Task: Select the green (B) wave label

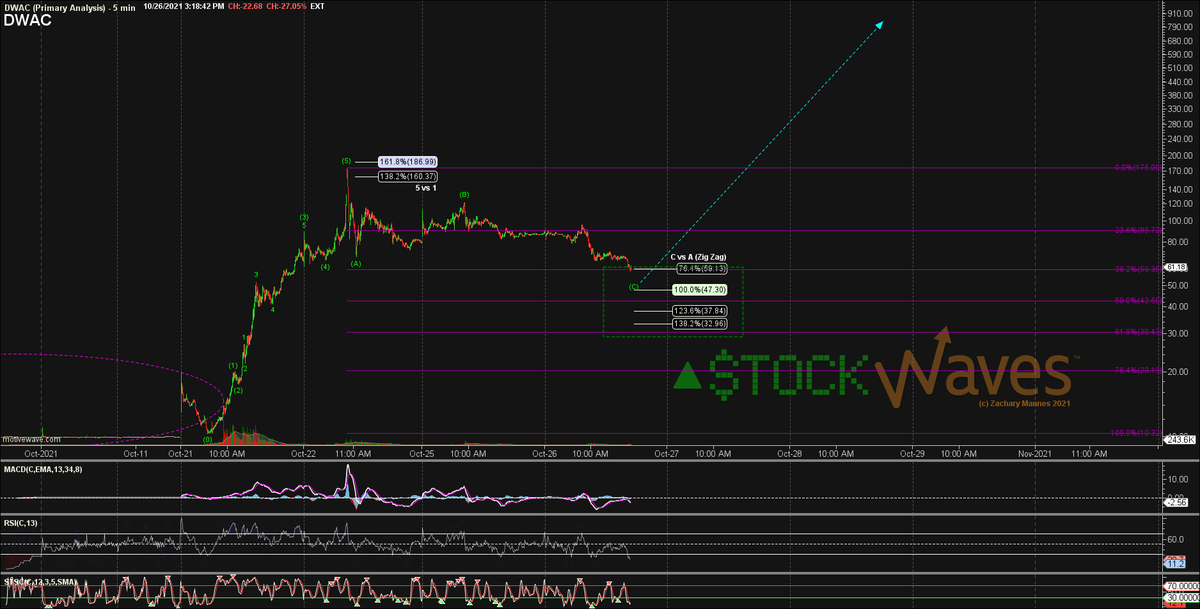Action: point(464,195)
